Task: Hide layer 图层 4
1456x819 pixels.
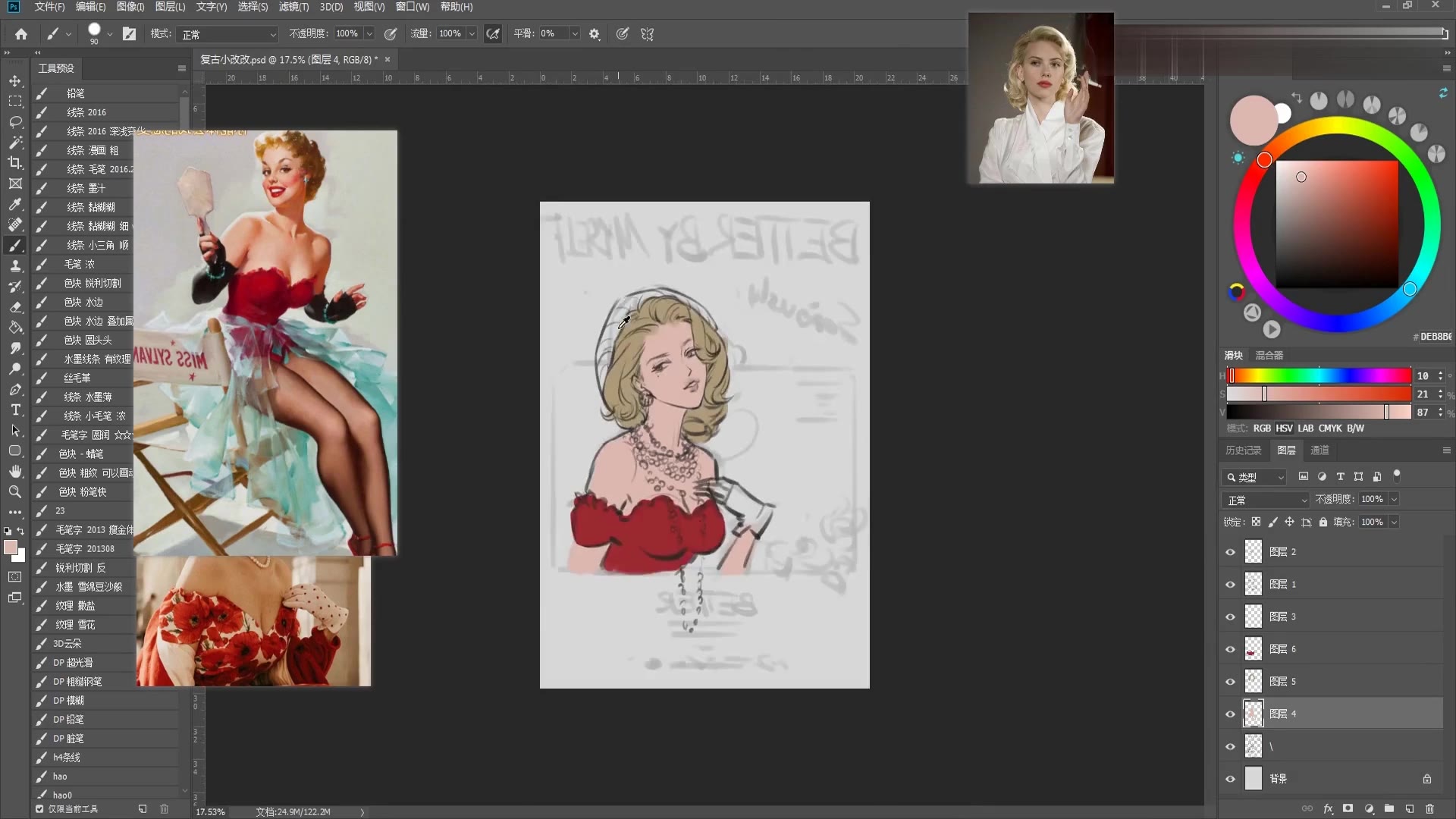Action: 1231,714
